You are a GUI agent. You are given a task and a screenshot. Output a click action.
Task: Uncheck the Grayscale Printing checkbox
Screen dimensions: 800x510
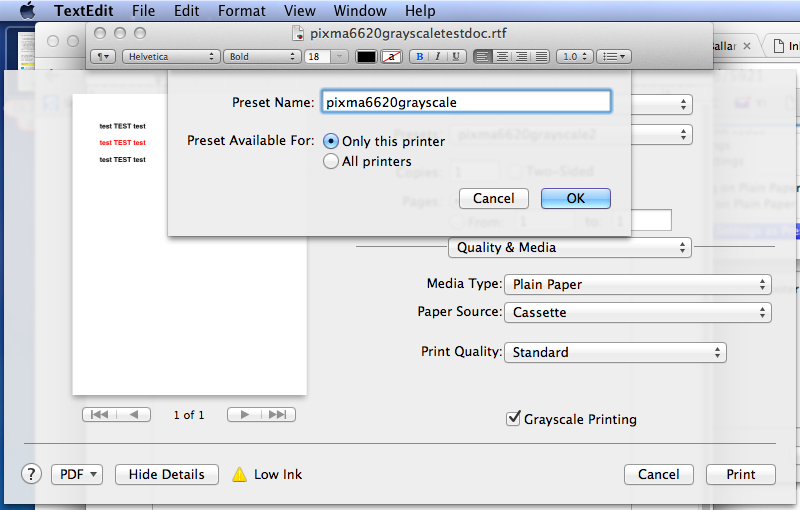[x=514, y=419]
